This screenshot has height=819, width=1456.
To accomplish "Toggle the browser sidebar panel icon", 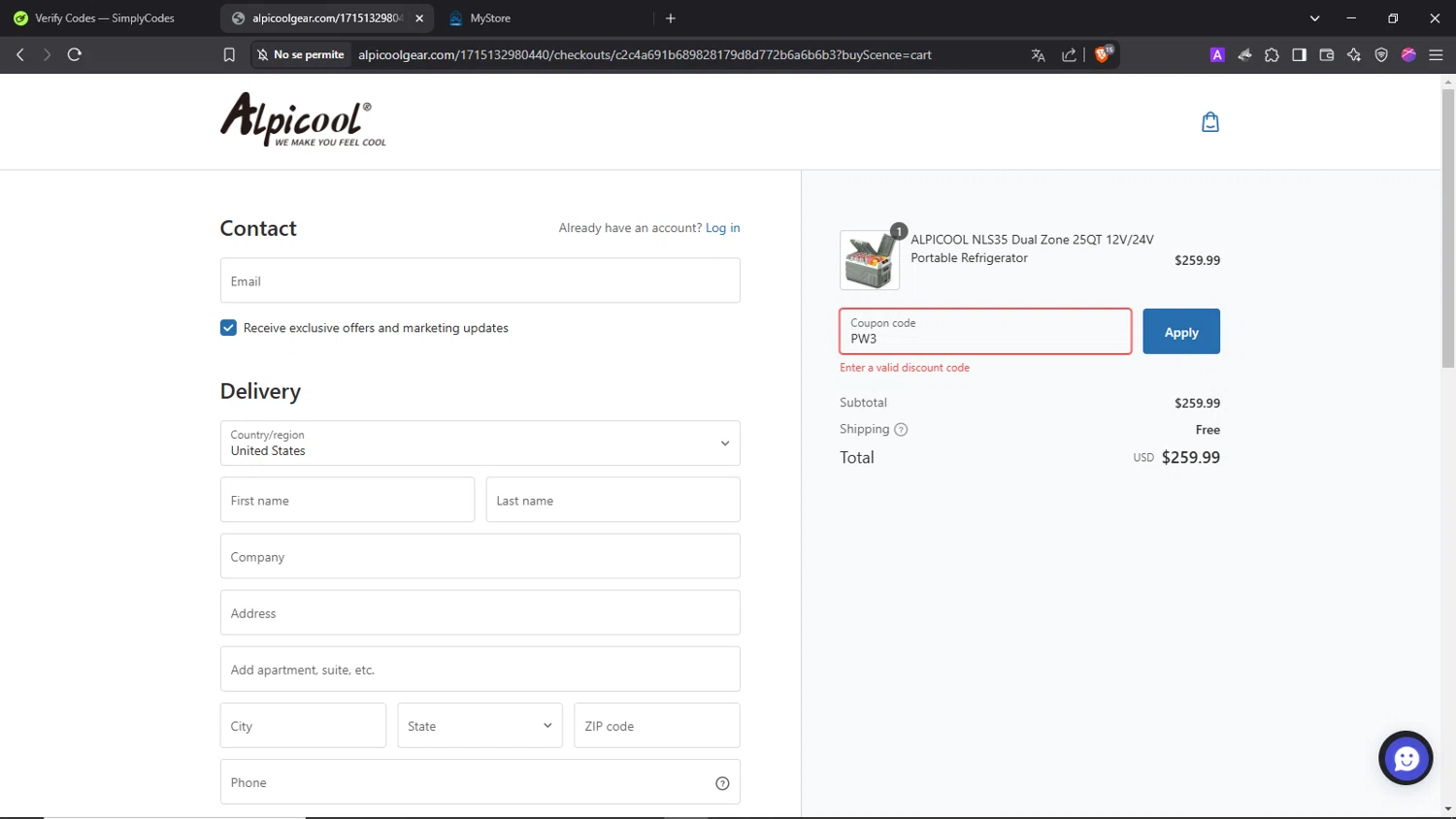I will pos(1299,55).
